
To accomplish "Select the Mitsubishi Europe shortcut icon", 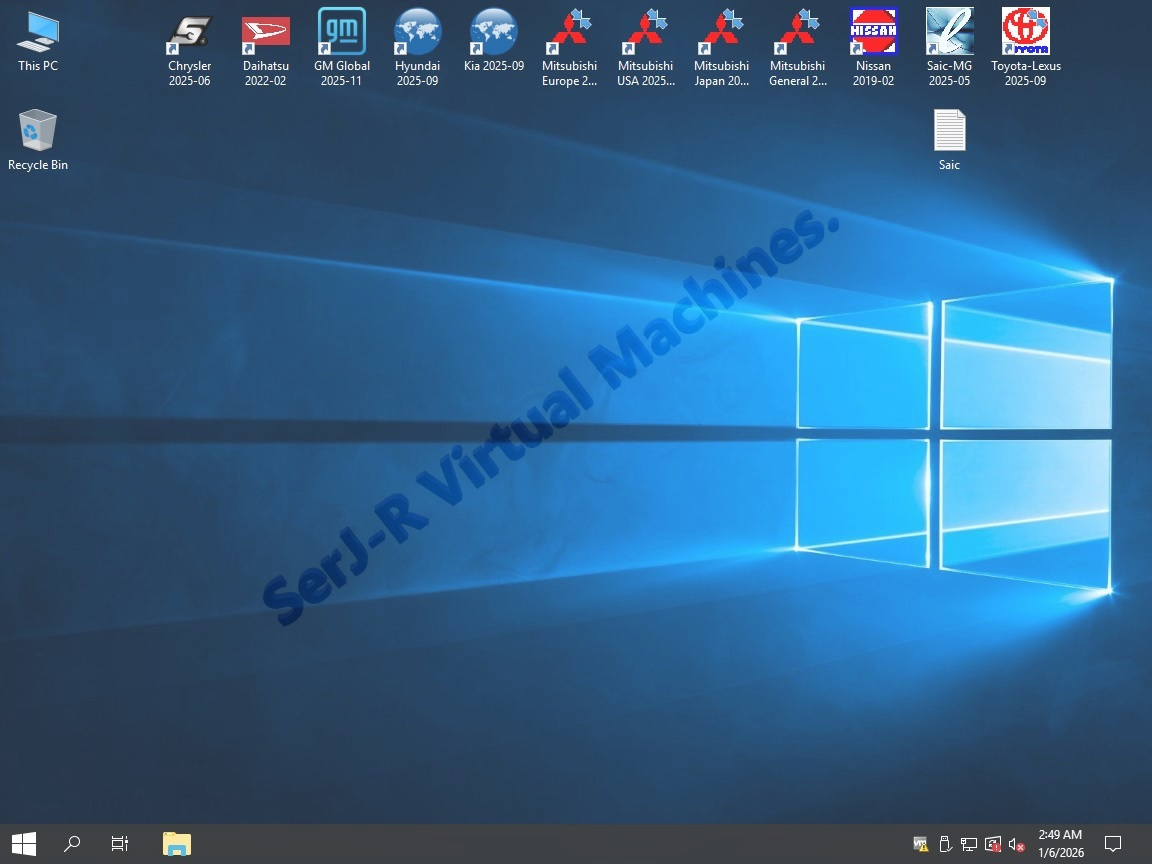I will tap(569, 33).
